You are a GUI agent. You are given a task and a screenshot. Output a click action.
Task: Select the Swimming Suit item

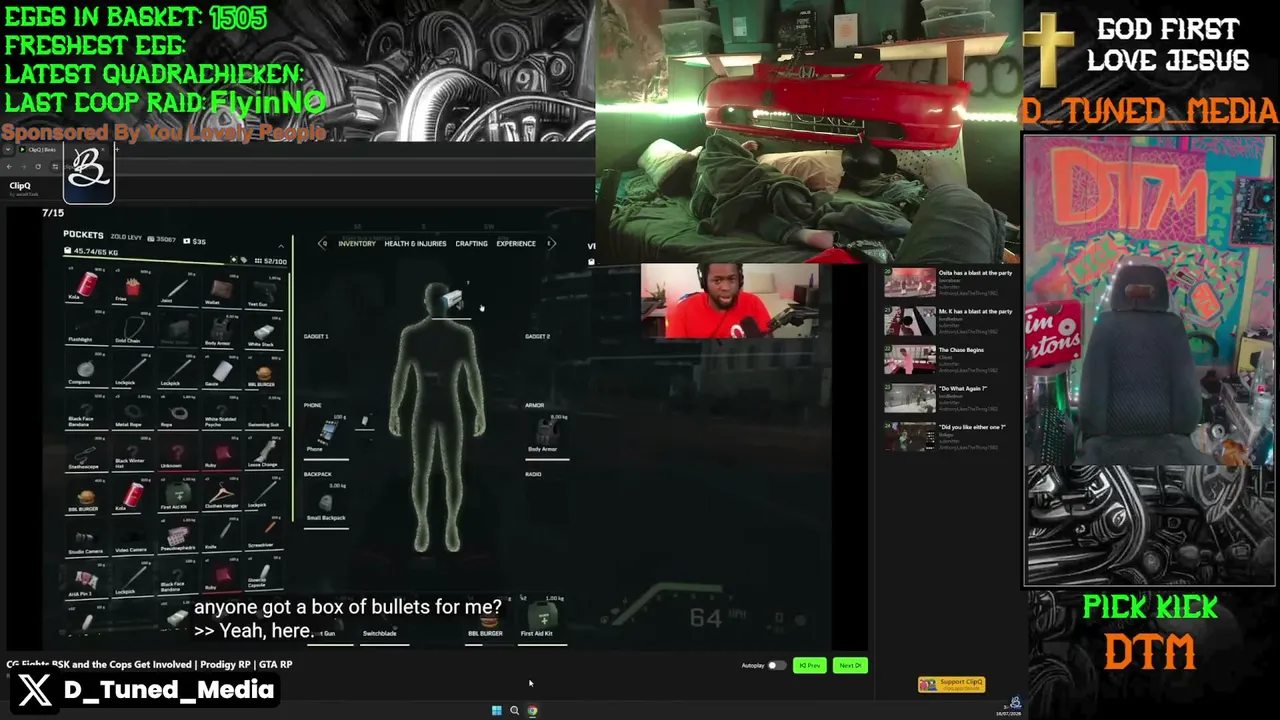262,413
